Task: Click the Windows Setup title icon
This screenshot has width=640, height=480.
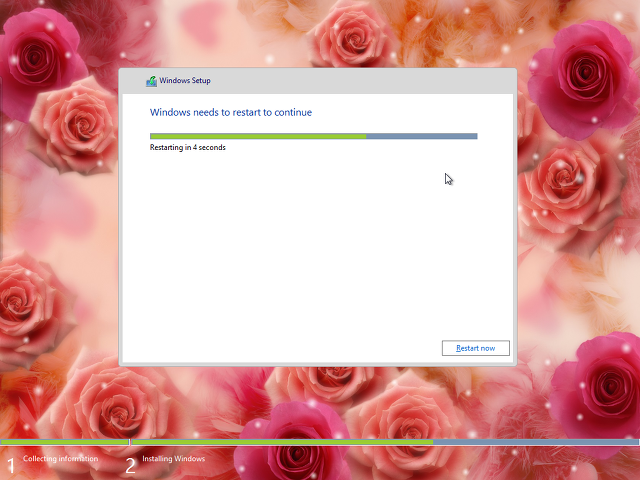Action: [x=151, y=81]
